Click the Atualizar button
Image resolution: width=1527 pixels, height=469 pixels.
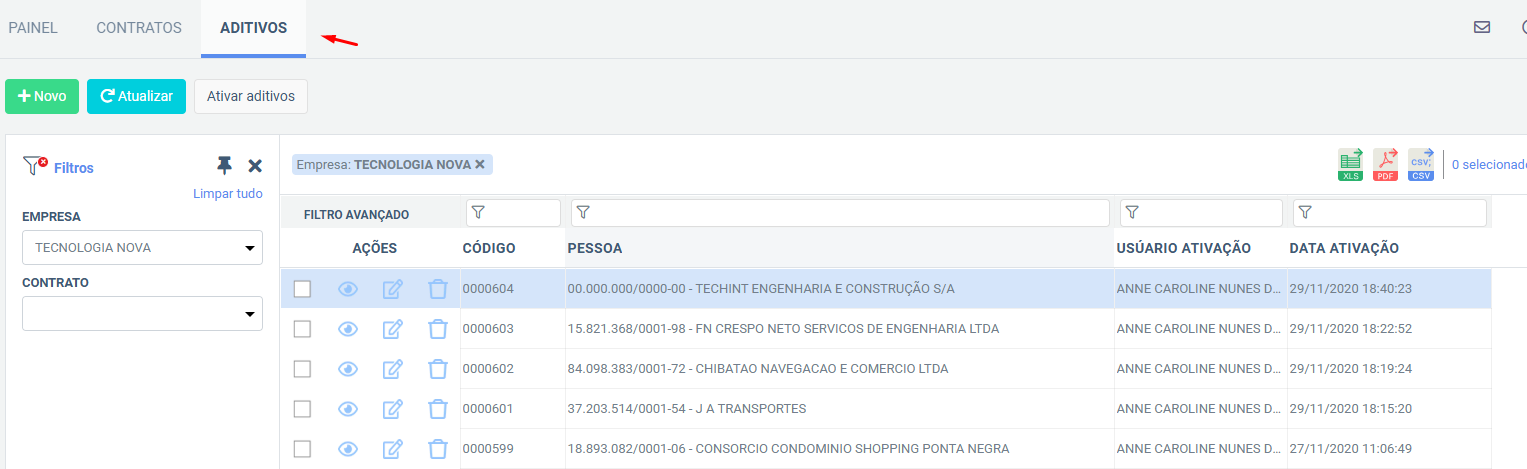(x=136, y=96)
